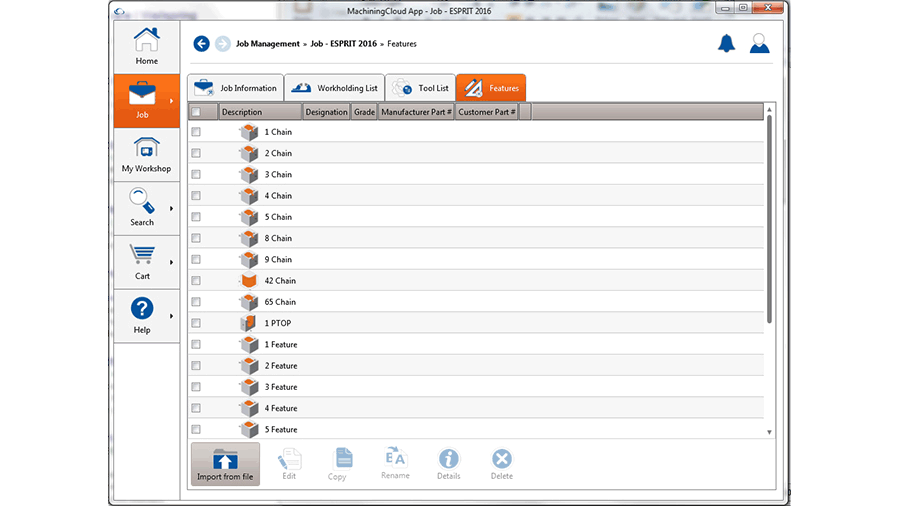Click the forward navigation arrow
Image resolution: width=900 pixels, height=506 pixels.
(x=223, y=44)
